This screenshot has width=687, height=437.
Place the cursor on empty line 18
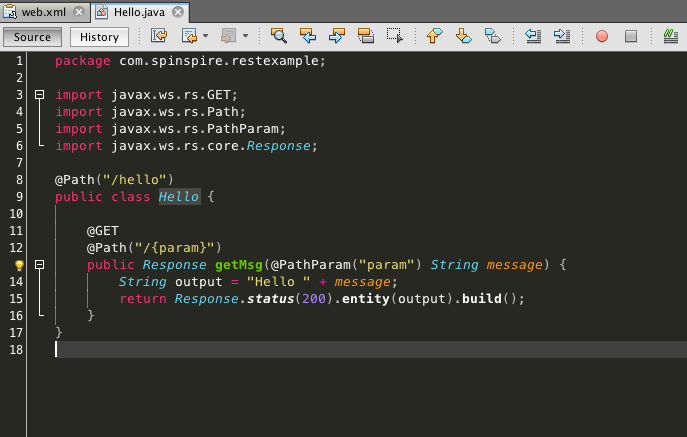(371, 350)
